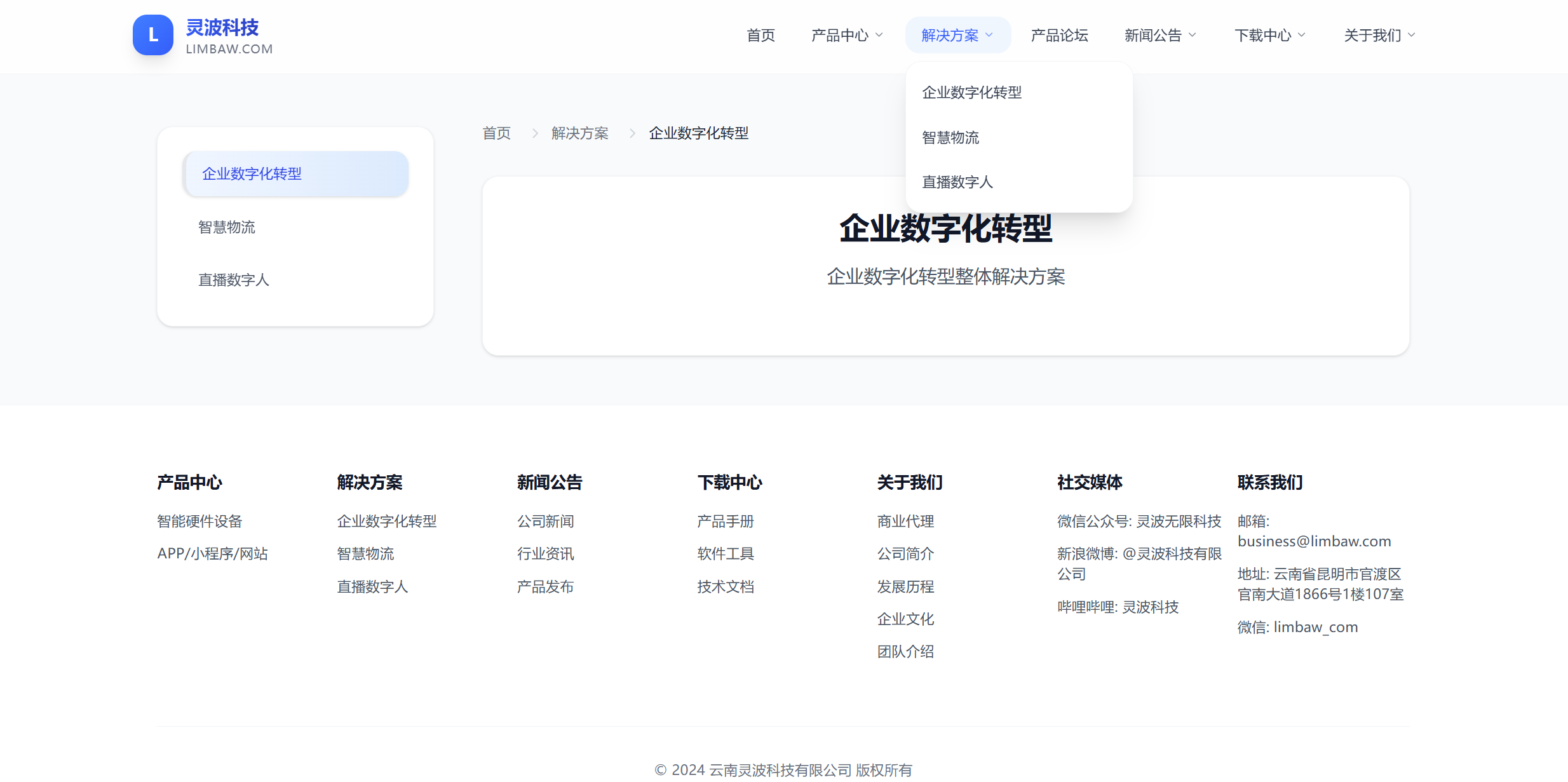
Task: Select 企业数字化转型 in dropdown menu
Action: pos(971,93)
